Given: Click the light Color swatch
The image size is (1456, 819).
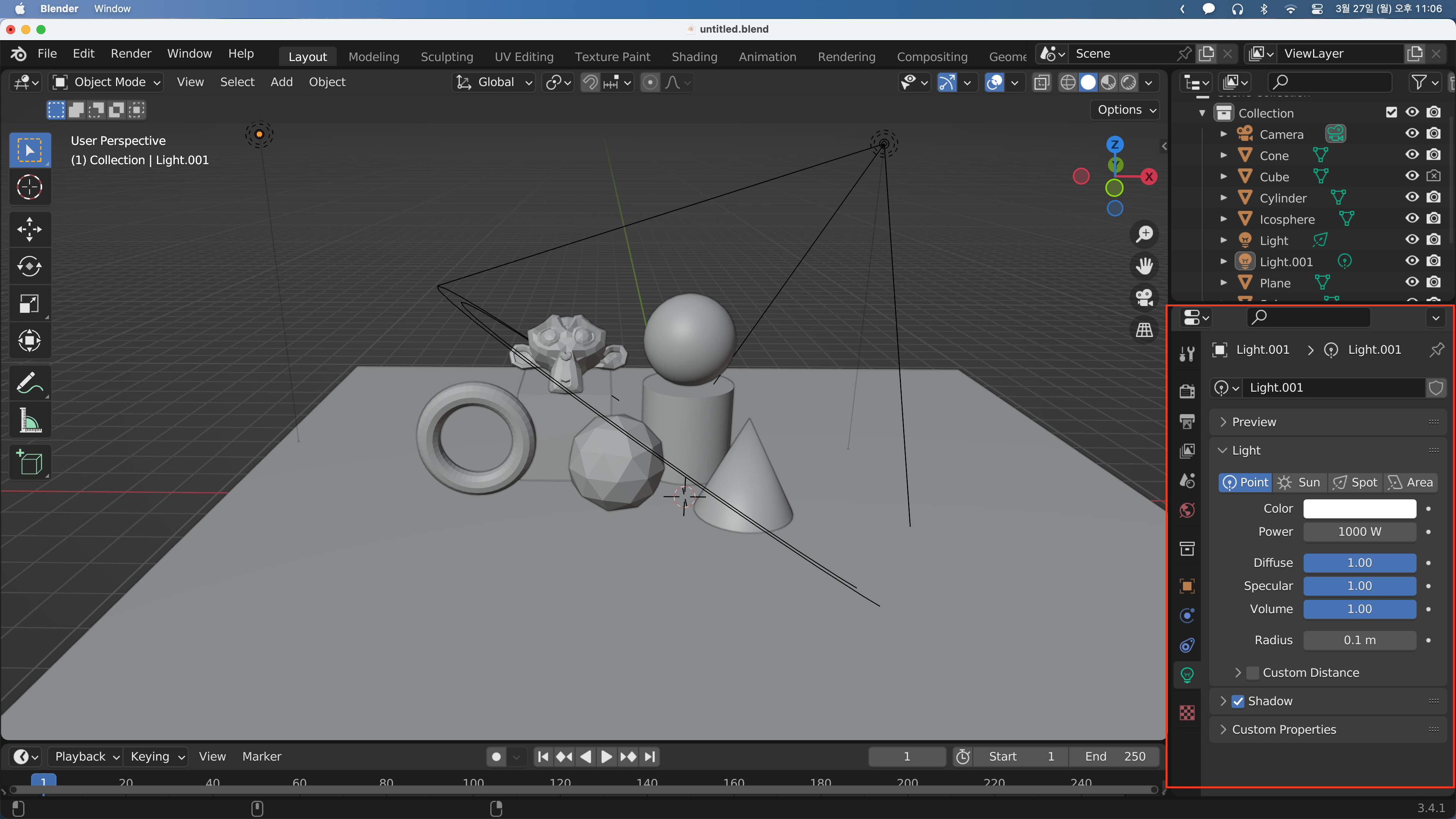Looking at the screenshot, I should [1359, 509].
